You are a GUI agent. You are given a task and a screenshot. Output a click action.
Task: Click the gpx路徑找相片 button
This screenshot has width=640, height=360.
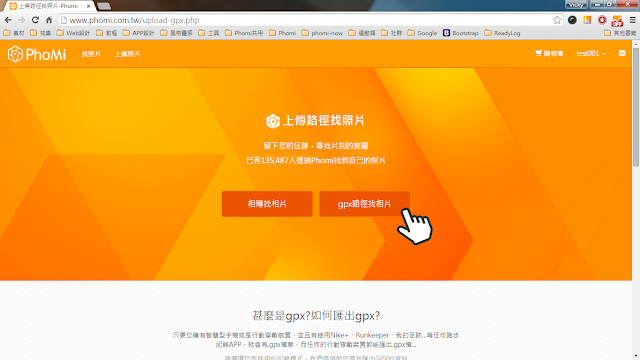[x=364, y=204]
